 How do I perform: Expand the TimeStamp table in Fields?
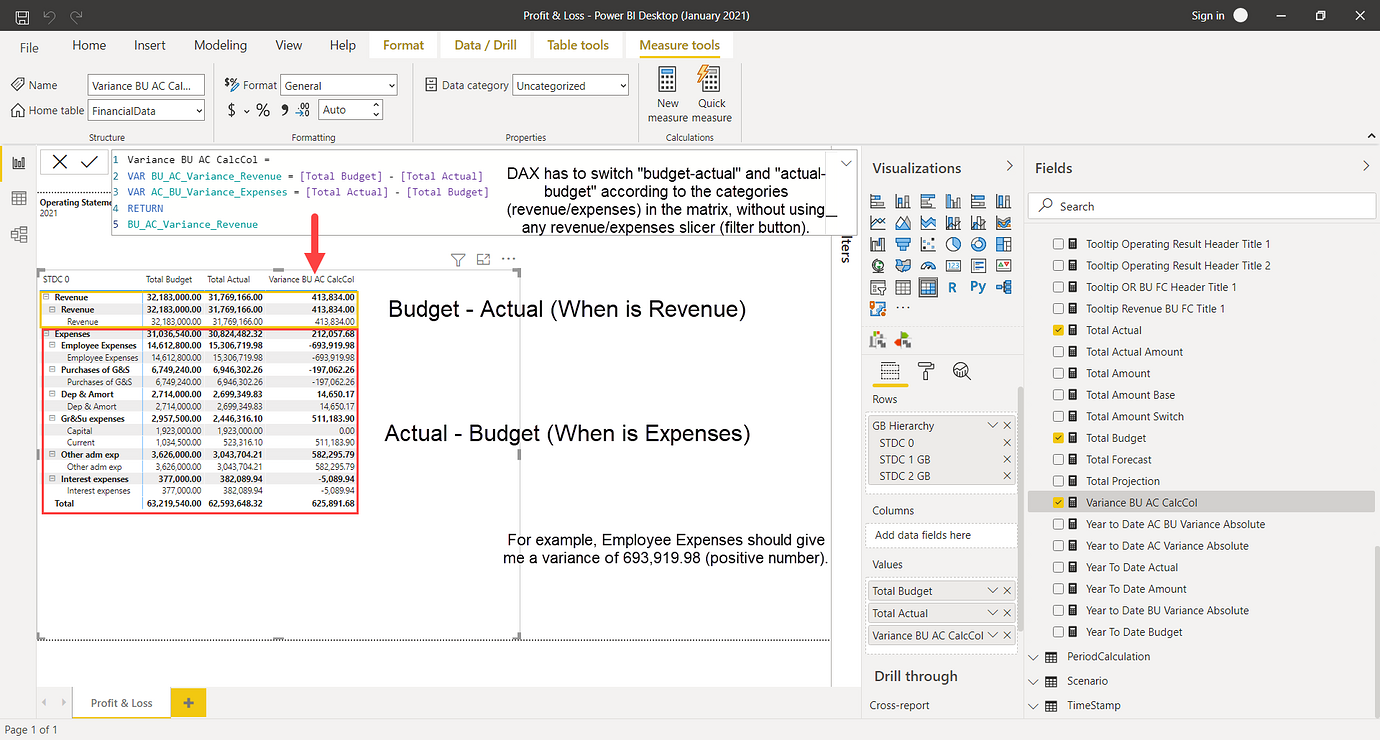(x=1034, y=705)
